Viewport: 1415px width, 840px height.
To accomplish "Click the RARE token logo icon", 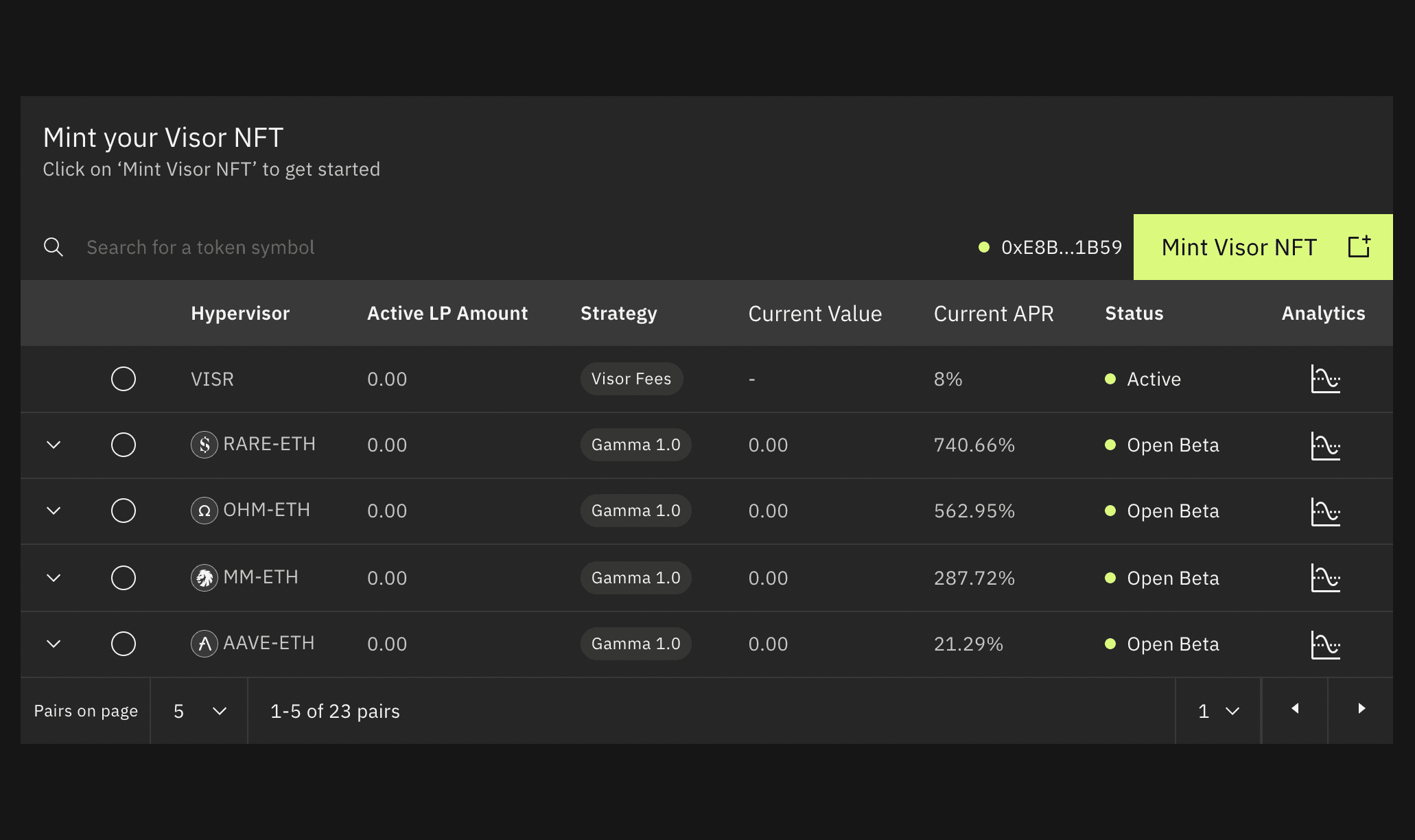I will pyautogui.click(x=204, y=445).
